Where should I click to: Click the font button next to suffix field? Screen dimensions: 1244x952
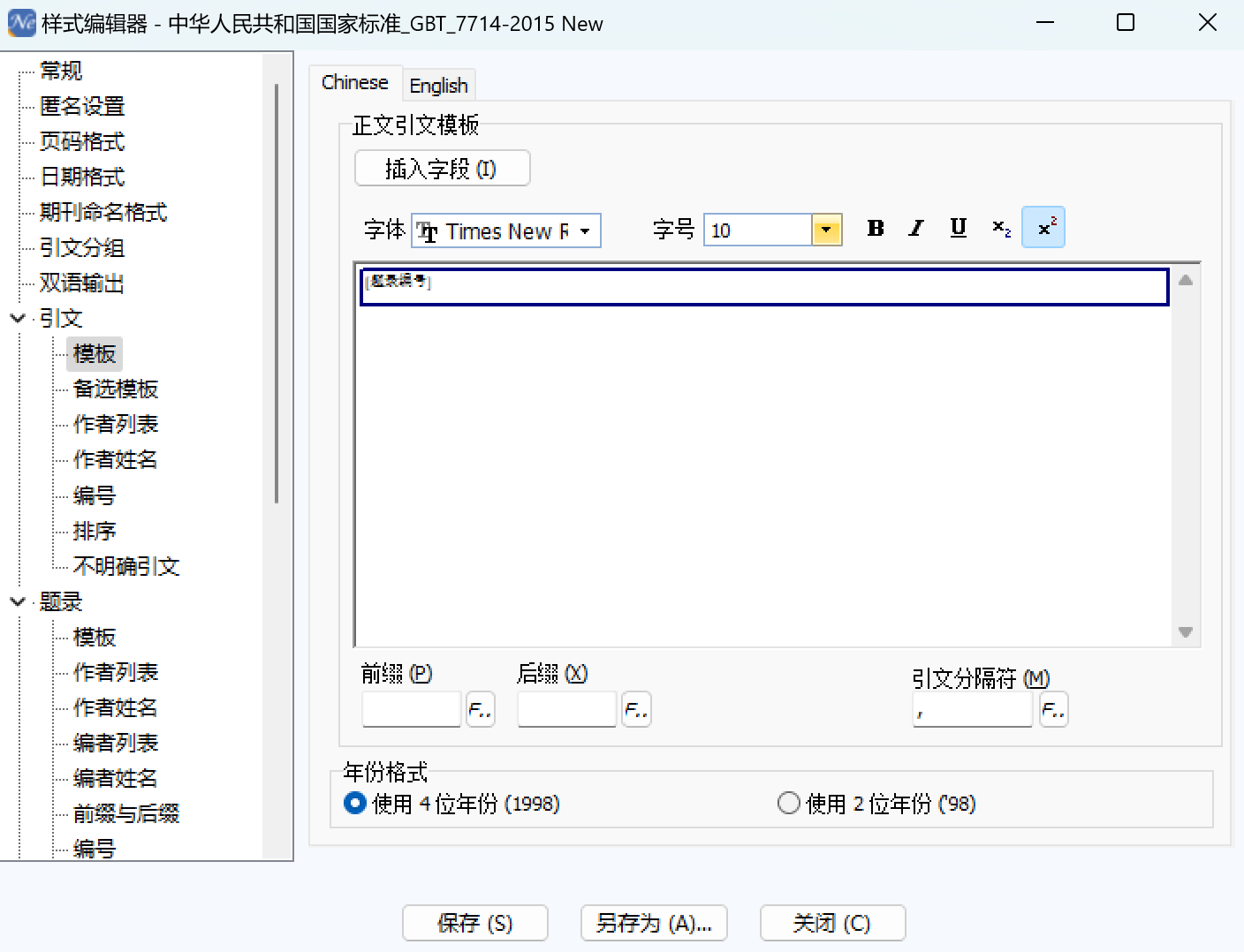pos(636,709)
